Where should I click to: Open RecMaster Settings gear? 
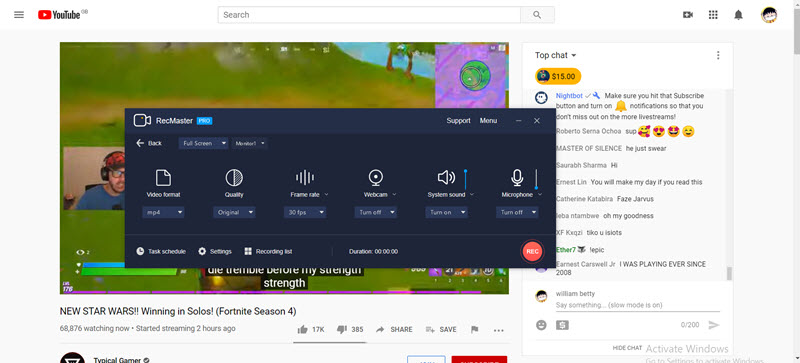point(202,251)
